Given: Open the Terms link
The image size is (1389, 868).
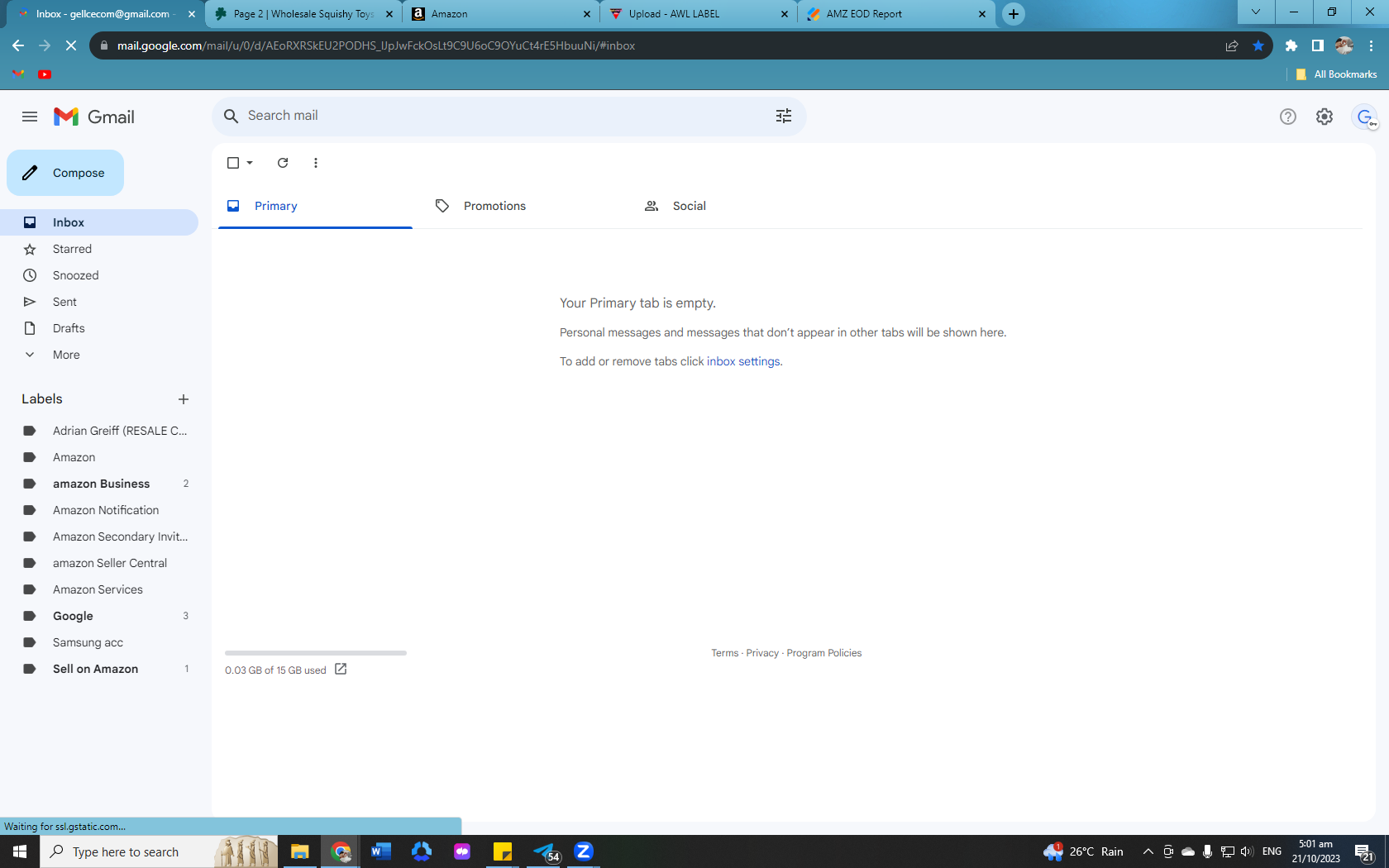Looking at the screenshot, I should 725,653.
